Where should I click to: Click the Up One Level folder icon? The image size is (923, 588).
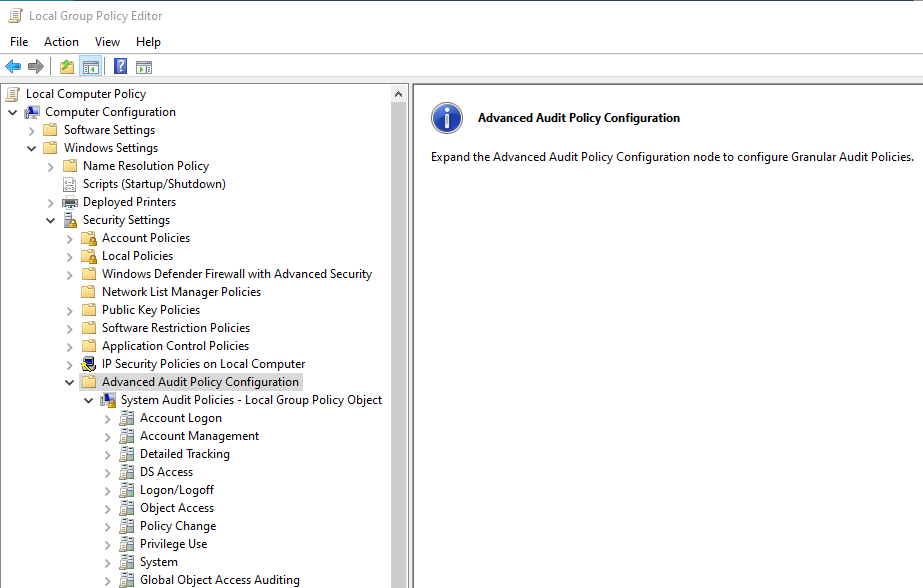click(67, 67)
